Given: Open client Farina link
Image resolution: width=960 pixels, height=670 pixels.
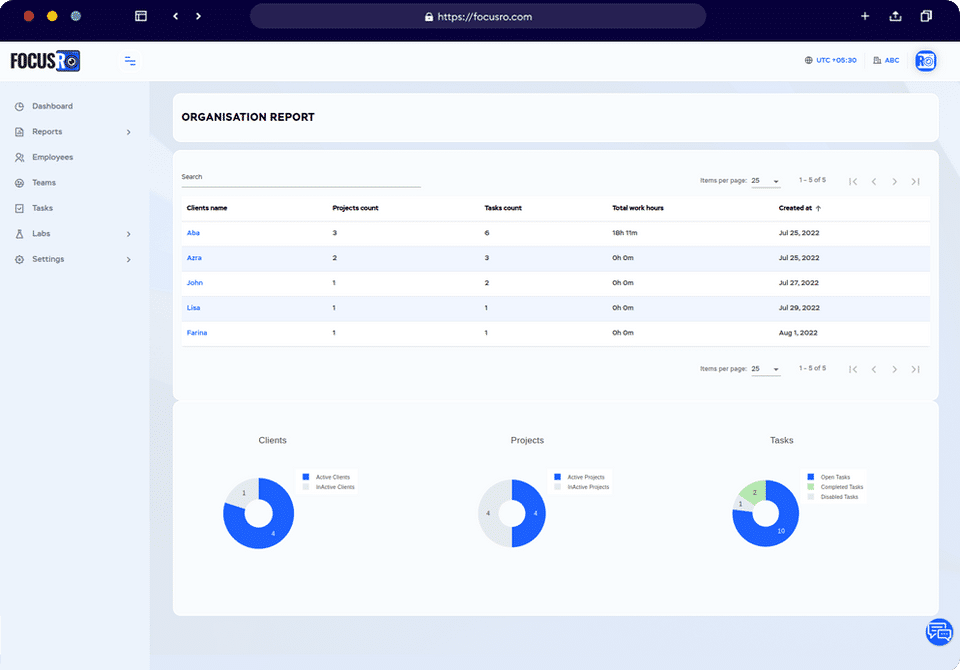Looking at the screenshot, I should coord(197,333).
